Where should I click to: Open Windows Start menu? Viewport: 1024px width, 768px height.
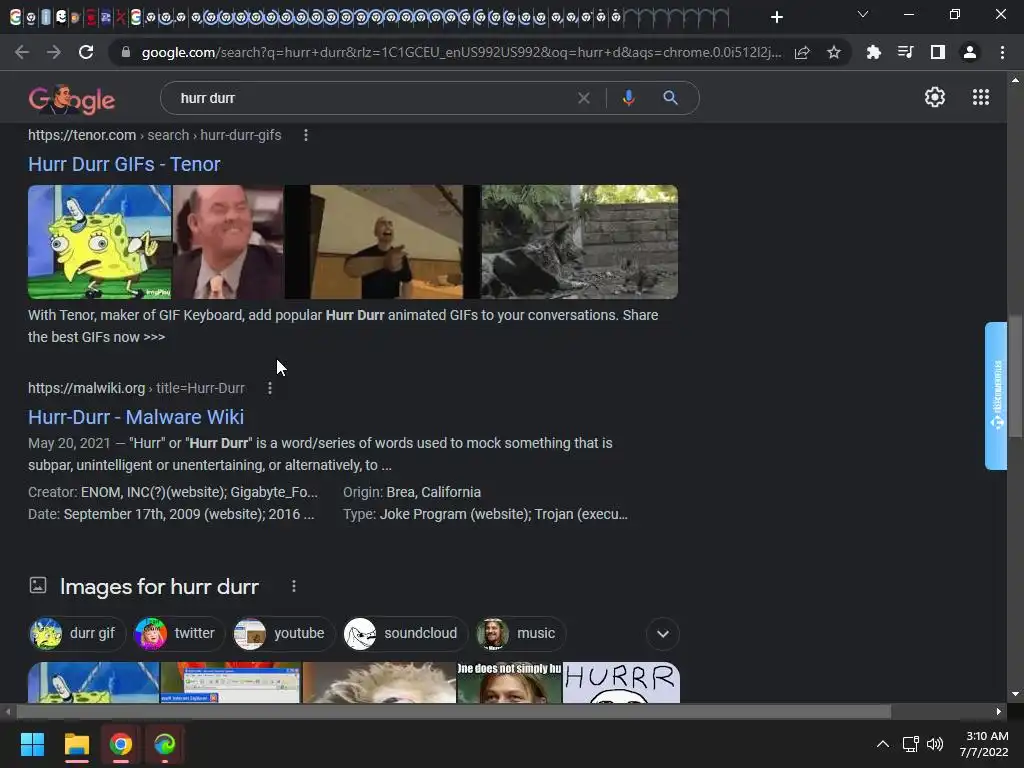tap(32, 744)
